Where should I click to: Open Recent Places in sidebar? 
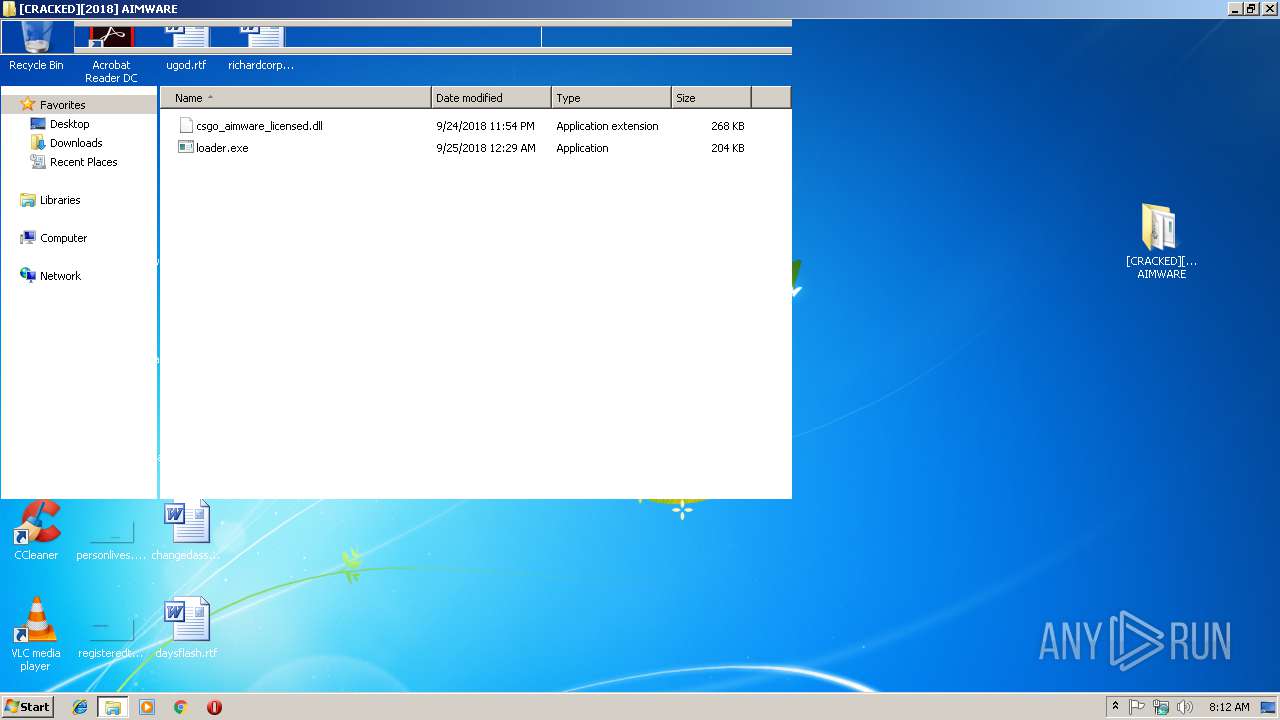[x=83, y=162]
